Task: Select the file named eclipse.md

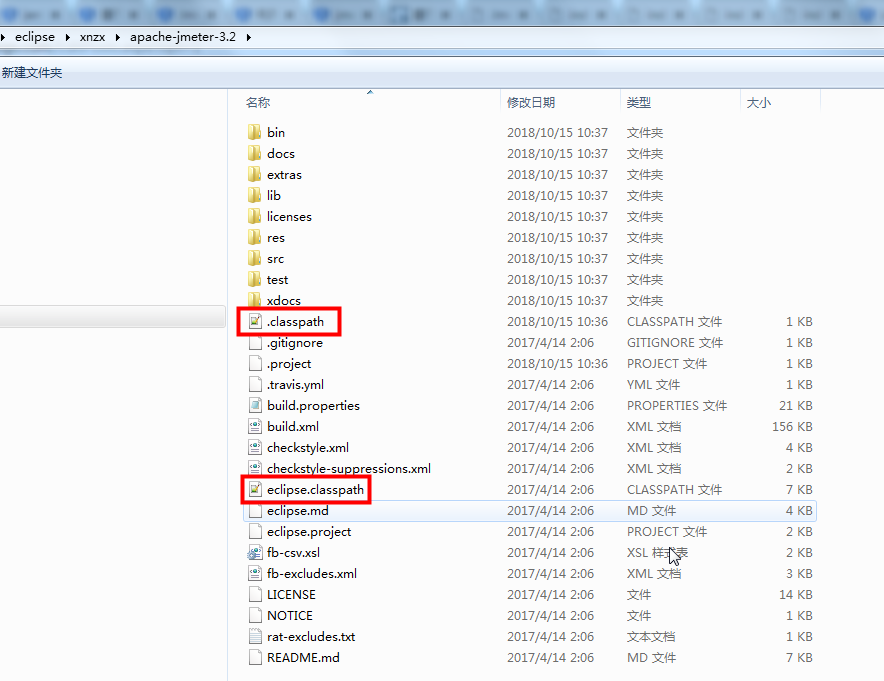Action: coord(298,511)
